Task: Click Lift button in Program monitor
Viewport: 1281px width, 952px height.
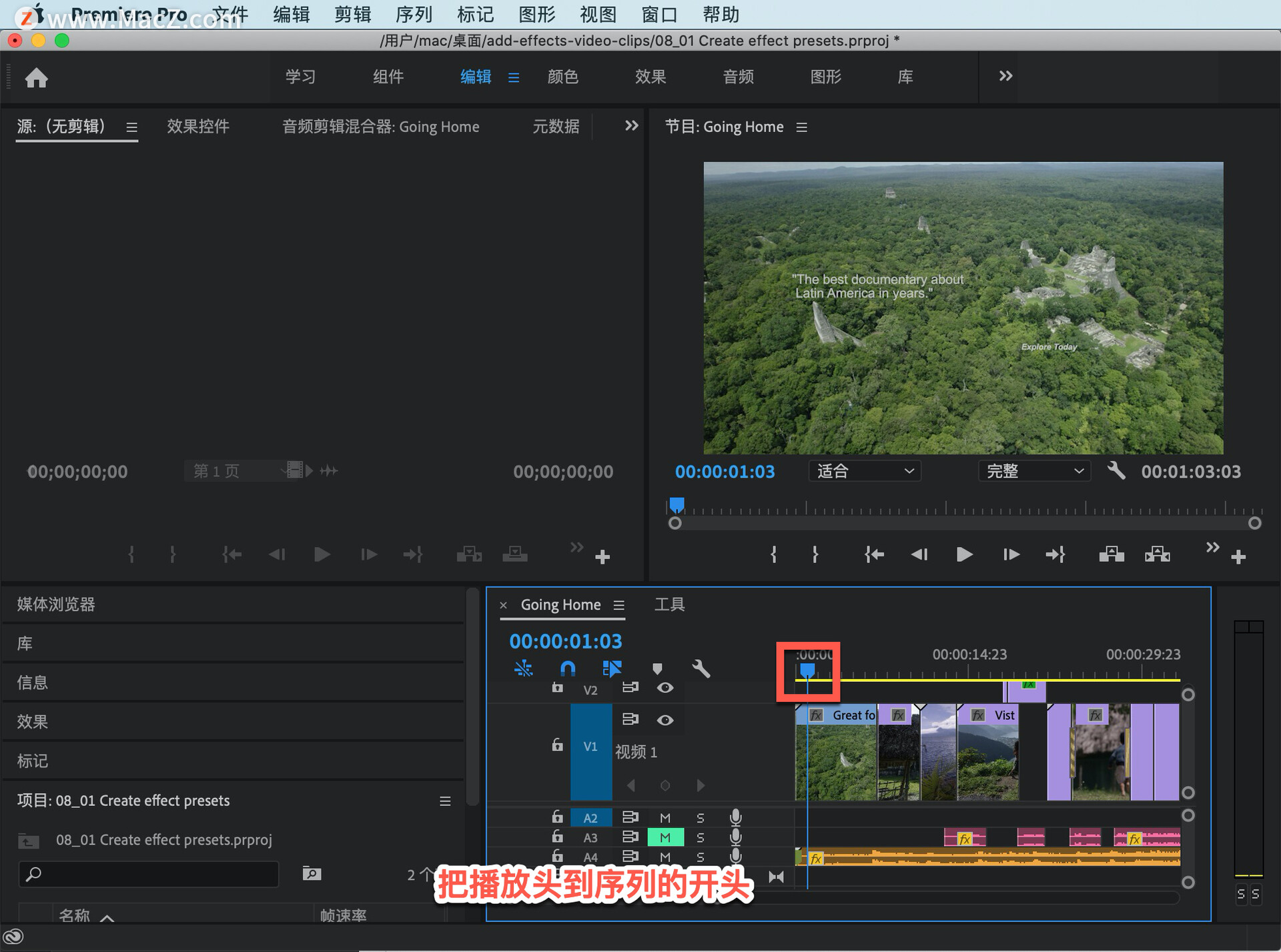Action: tap(1111, 554)
